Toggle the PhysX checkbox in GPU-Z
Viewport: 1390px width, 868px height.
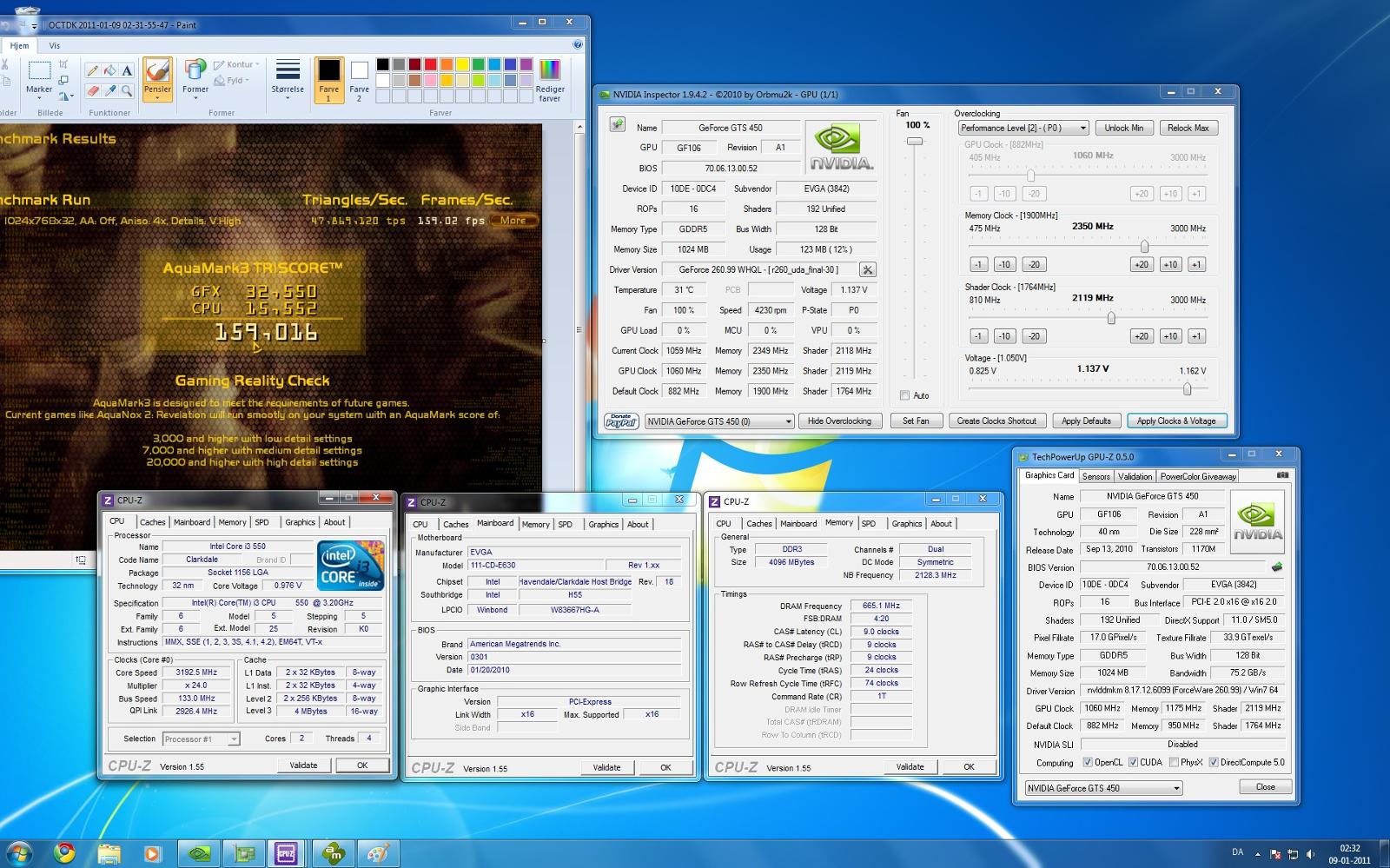click(1174, 762)
